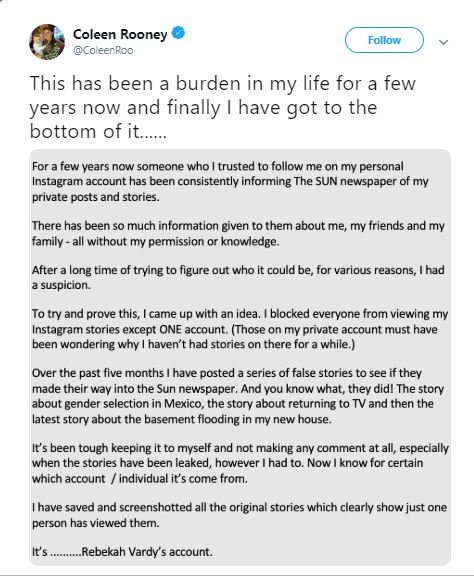Click the tweet line 'years now and finally I have got to the'
474x577 pixels.
tap(203, 108)
